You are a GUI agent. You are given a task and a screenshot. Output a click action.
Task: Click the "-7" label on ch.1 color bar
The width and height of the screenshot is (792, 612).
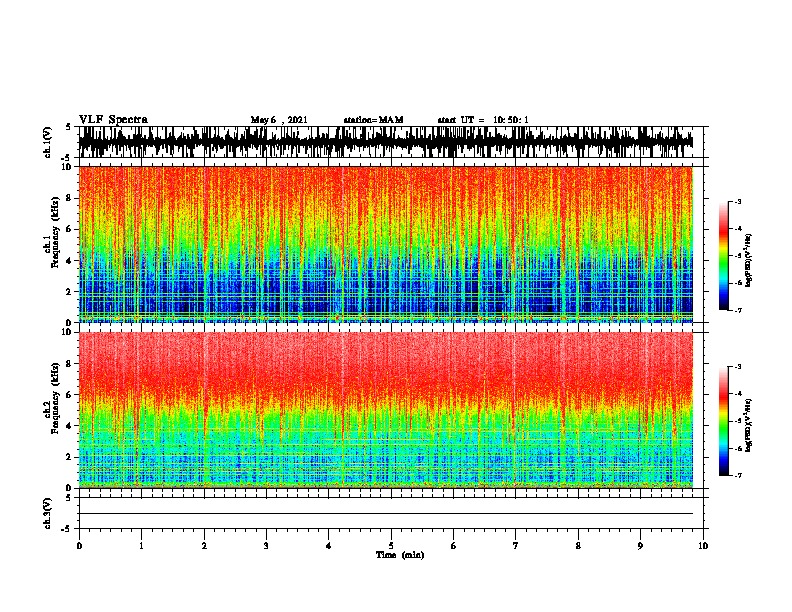(x=737, y=310)
